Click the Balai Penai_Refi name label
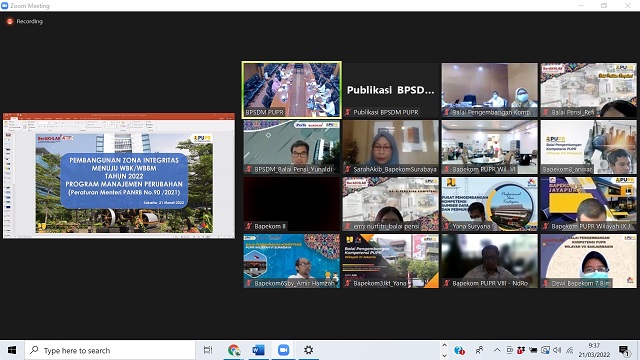Viewport: 640px width, 360px height. 572,112
